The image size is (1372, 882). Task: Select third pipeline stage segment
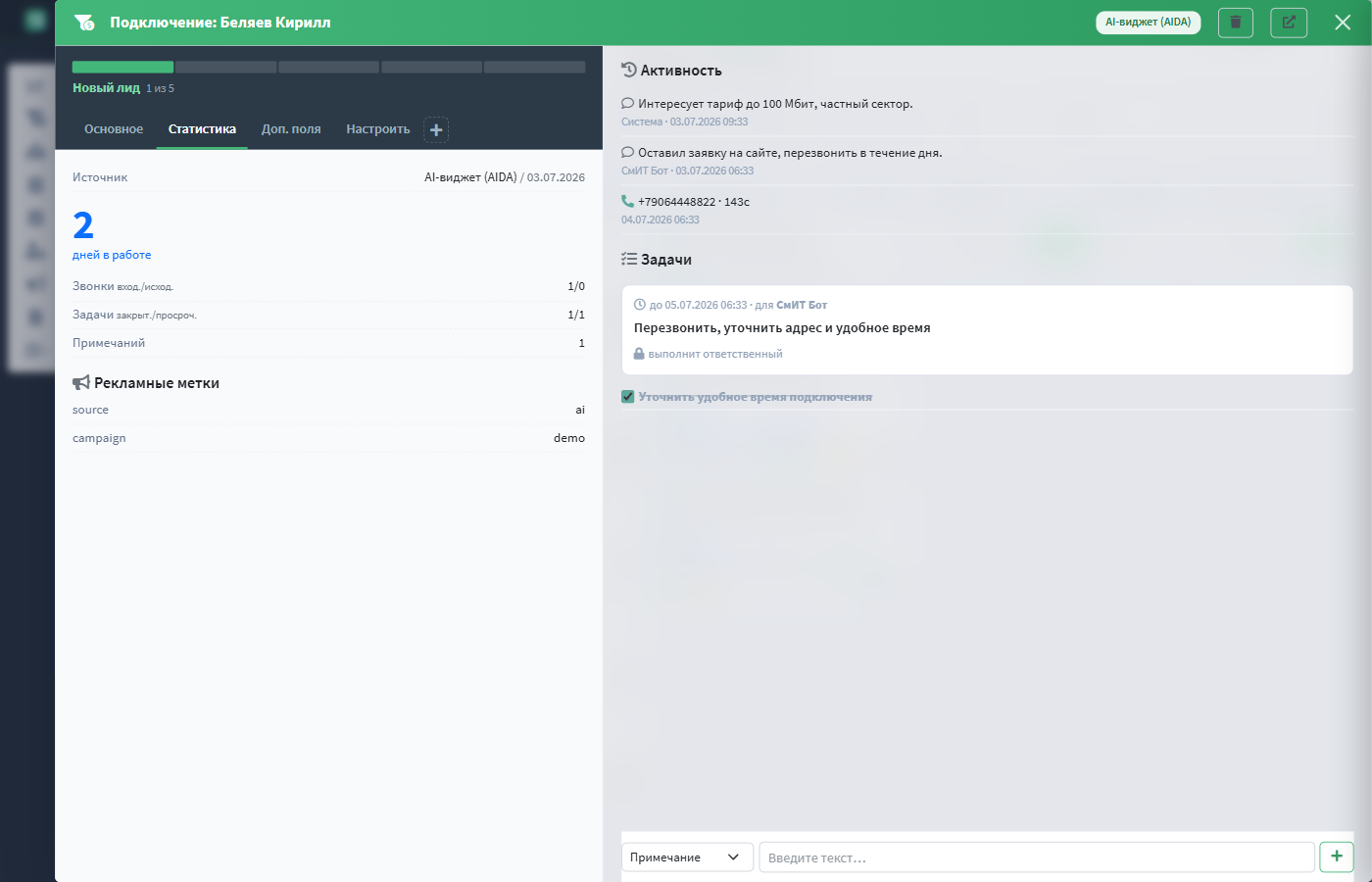[328, 68]
